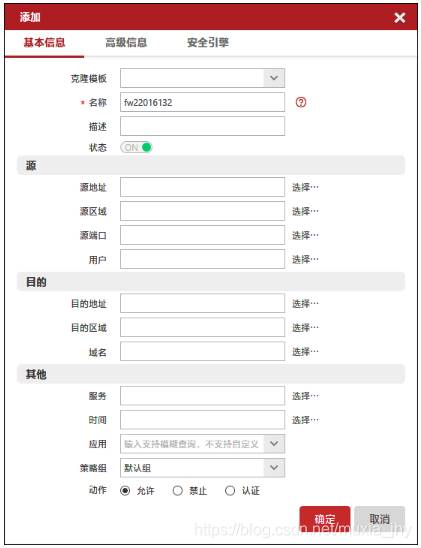The image size is (421, 548).
Task: Select the 允许 action radio button
Action: 125,491
